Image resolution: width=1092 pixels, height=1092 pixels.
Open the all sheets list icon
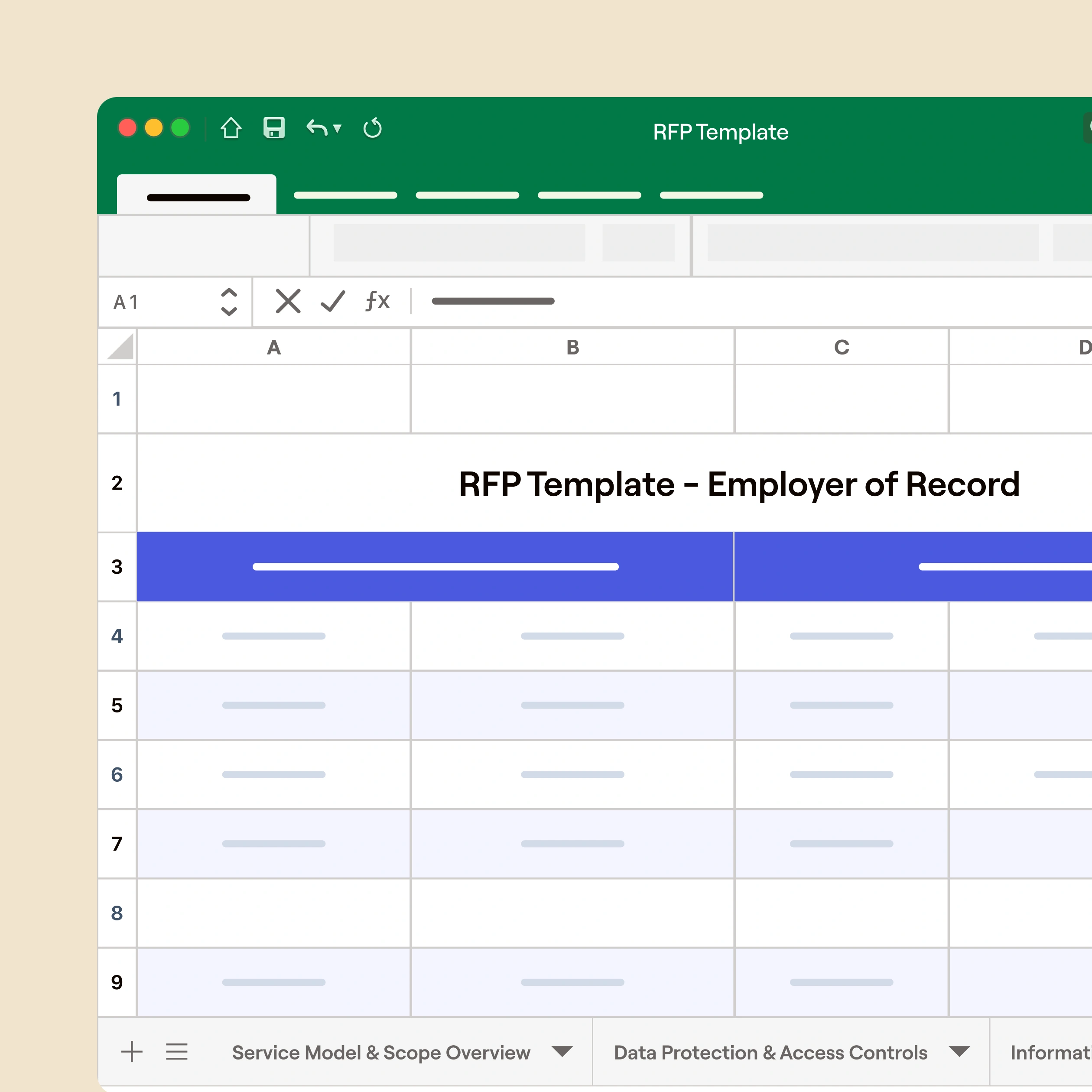coord(176,1052)
